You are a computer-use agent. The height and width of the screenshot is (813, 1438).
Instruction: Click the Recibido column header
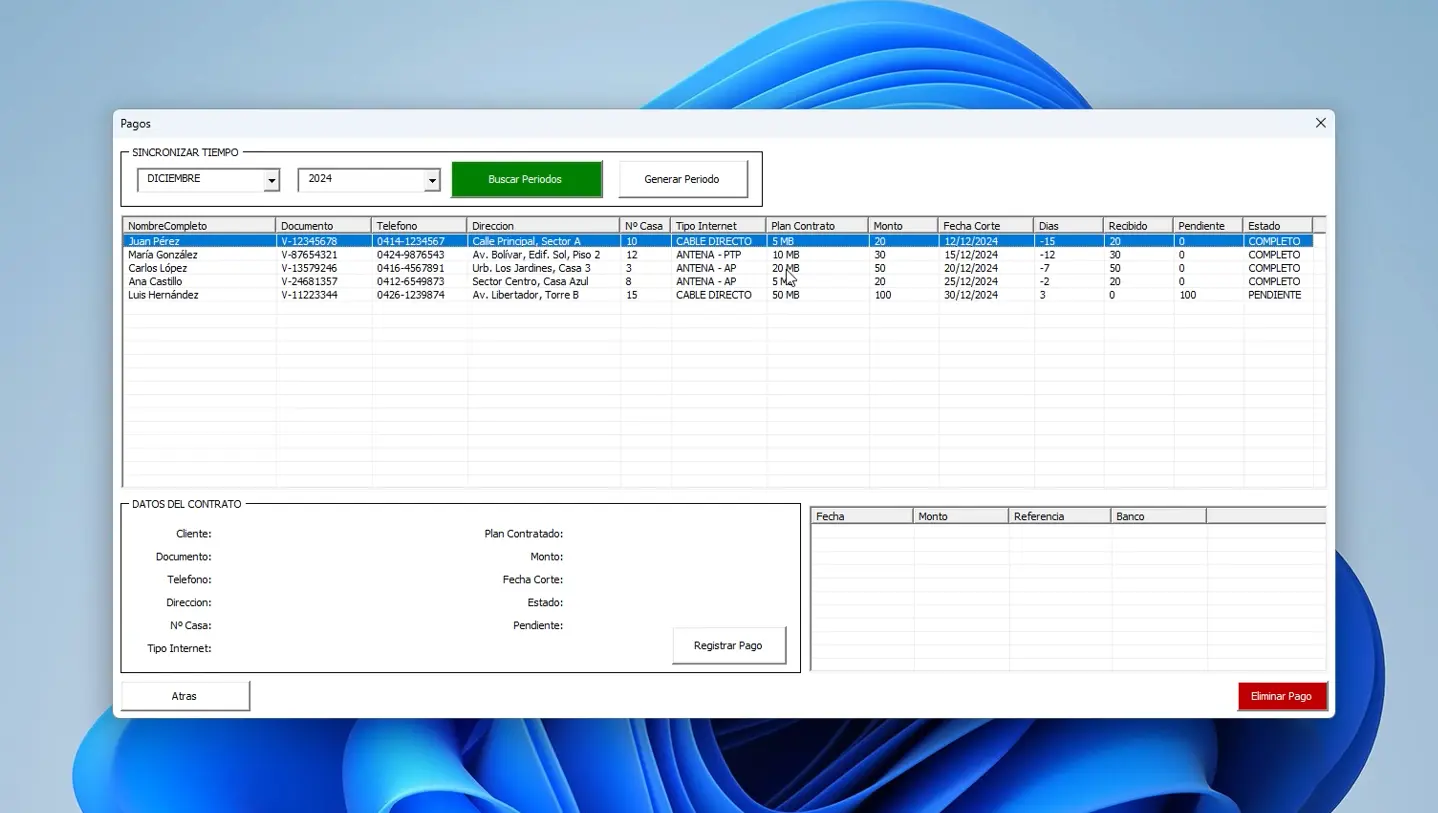pyautogui.click(x=1138, y=226)
